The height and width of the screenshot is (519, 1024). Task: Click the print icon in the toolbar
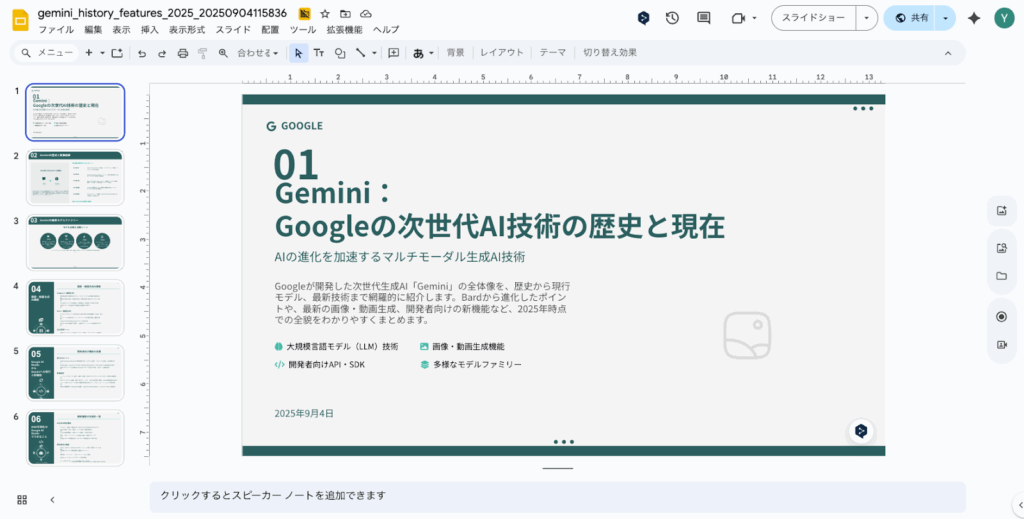click(x=182, y=53)
